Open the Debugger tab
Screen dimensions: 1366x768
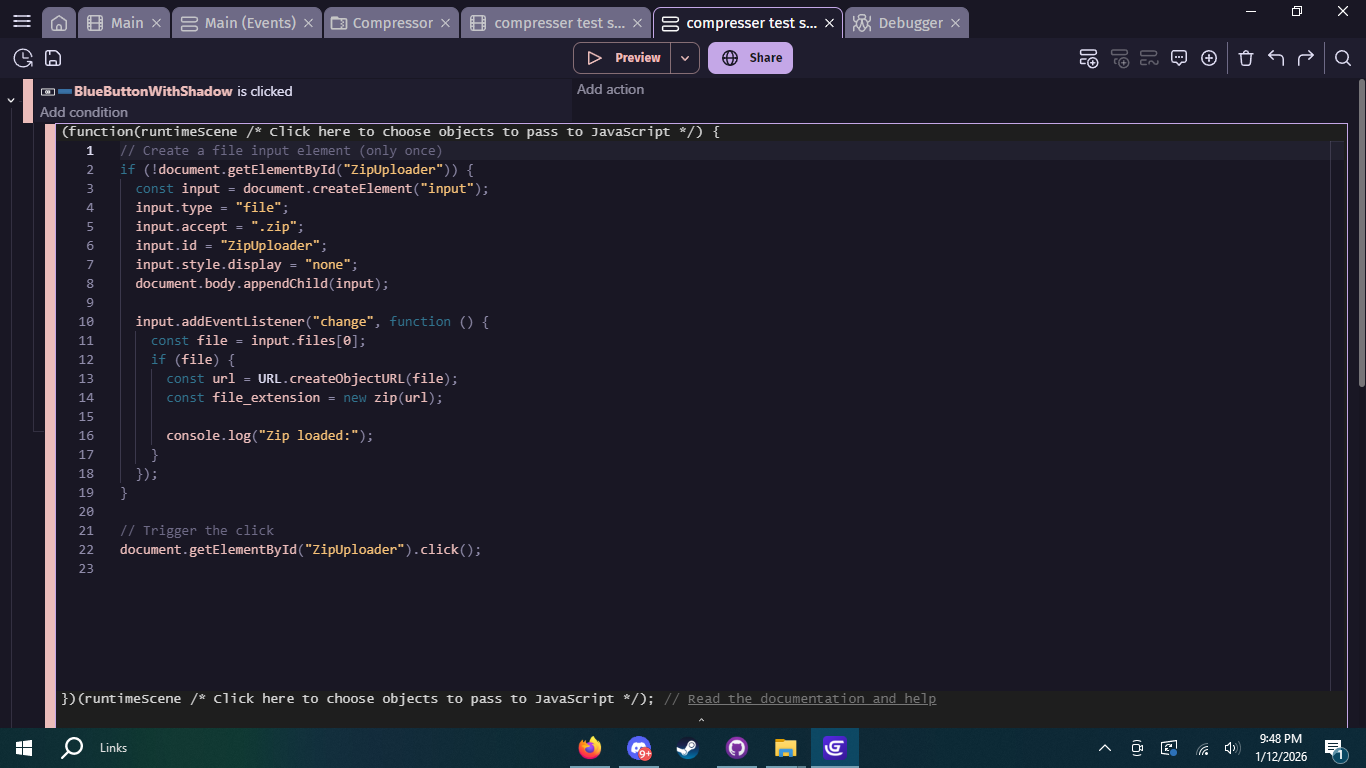tap(910, 23)
